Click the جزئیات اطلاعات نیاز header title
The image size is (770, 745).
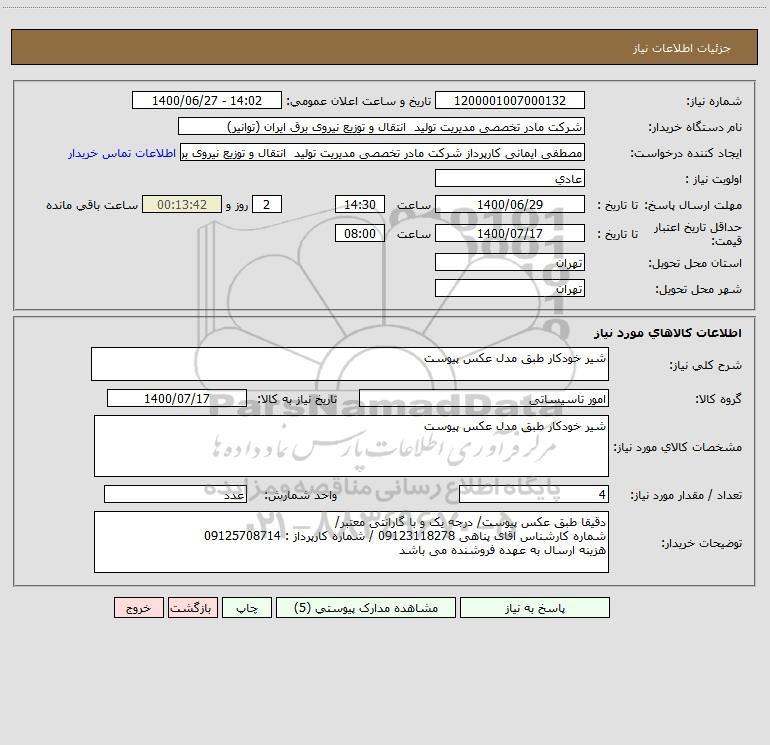tap(682, 48)
